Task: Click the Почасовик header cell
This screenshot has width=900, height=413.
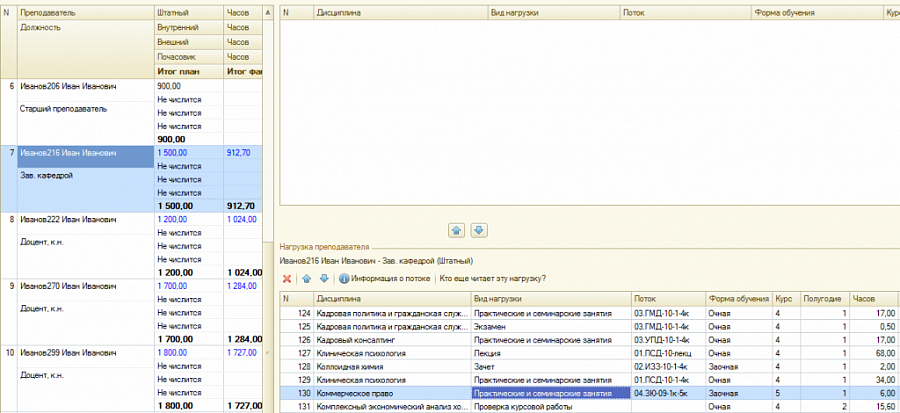Action: (x=189, y=57)
